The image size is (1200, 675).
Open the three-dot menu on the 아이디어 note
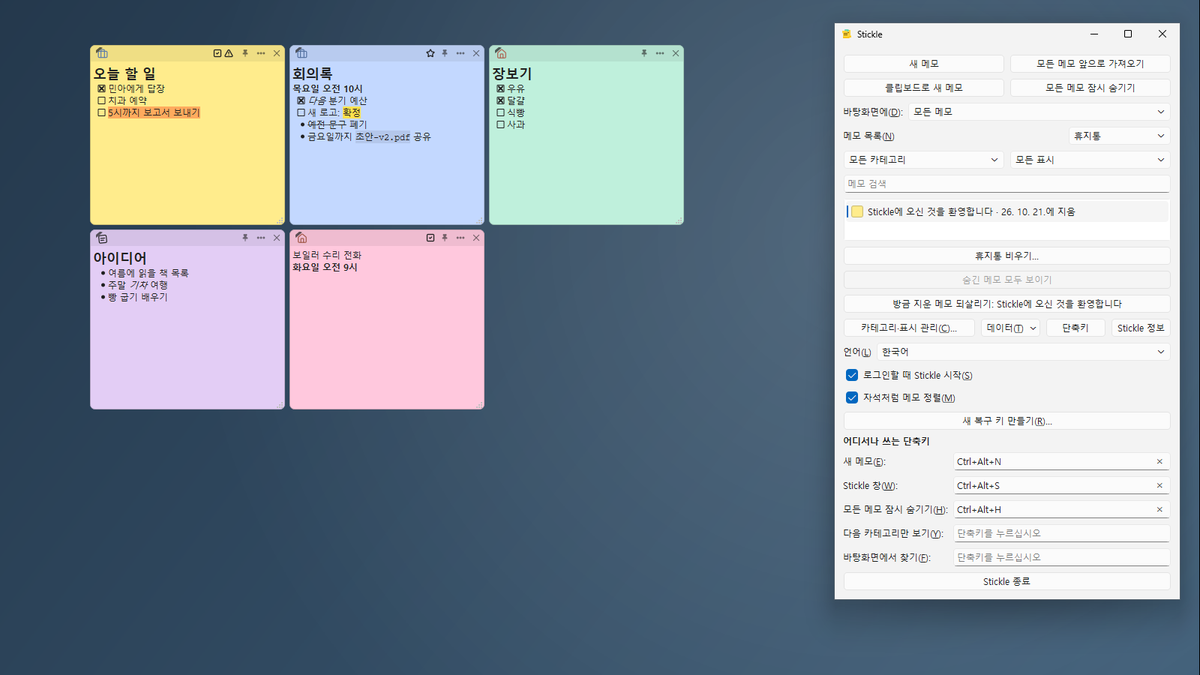261,238
